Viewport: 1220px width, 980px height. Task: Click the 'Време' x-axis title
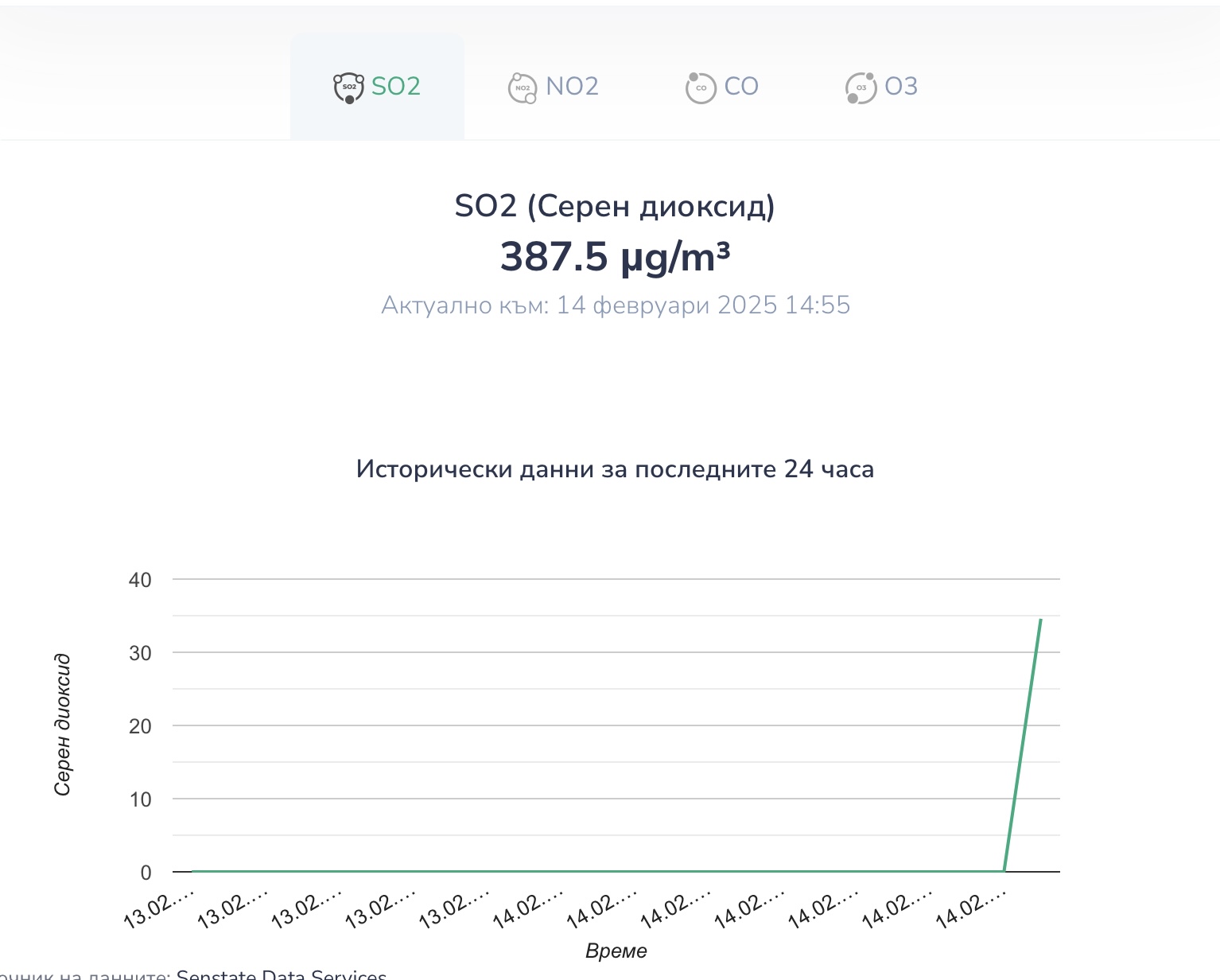[616, 951]
